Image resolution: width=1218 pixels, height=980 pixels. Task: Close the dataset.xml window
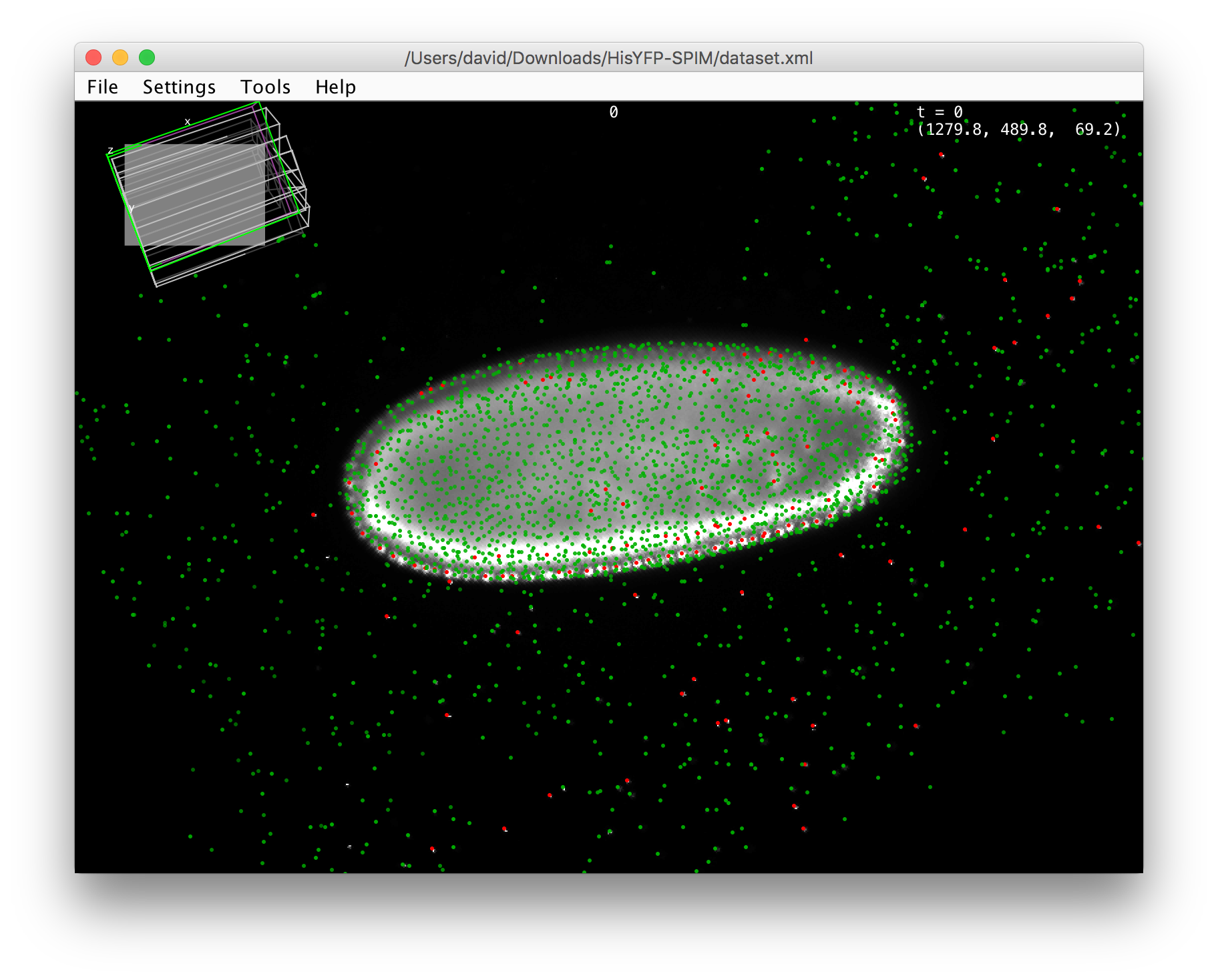(x=93, y=57)
